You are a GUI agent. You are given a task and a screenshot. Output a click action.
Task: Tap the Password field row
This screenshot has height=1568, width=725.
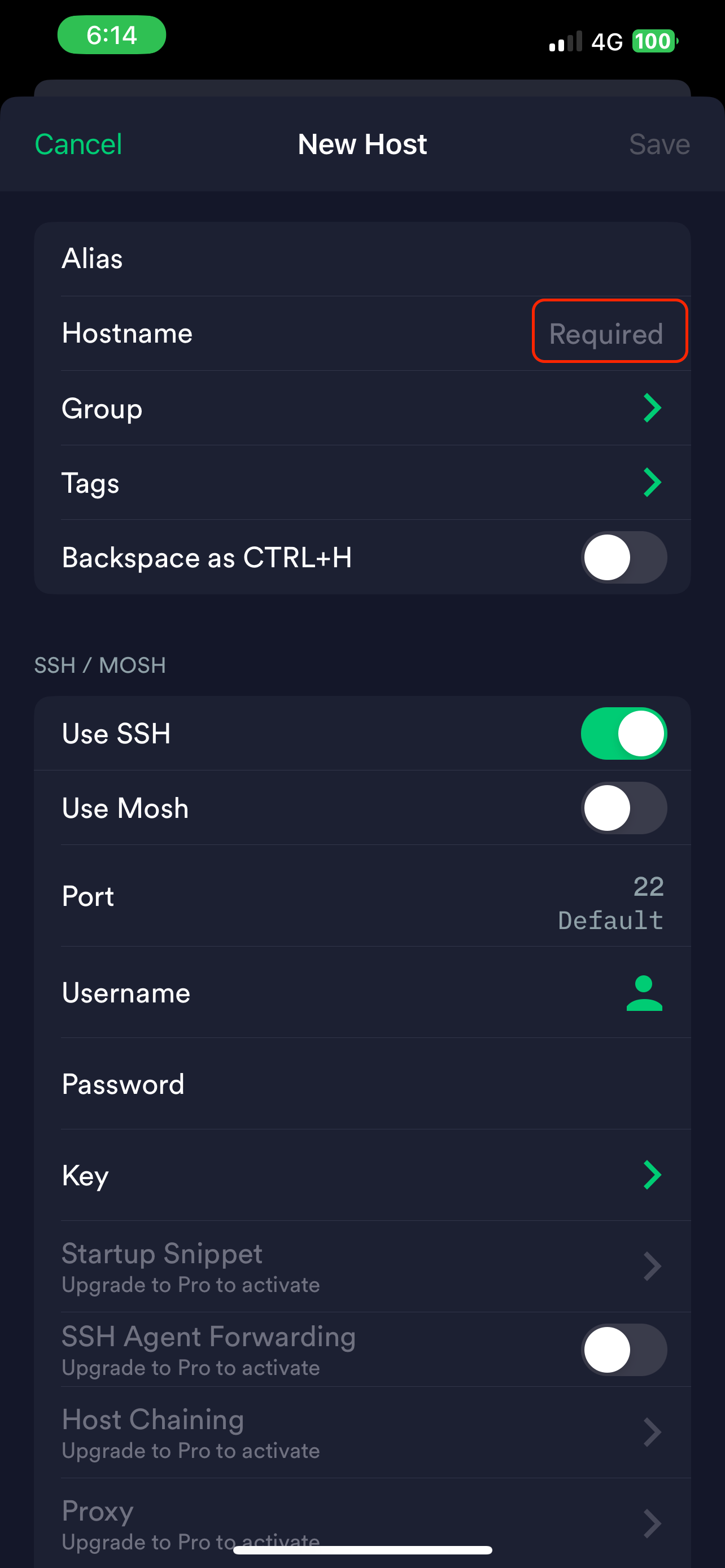click(362, 1084)
